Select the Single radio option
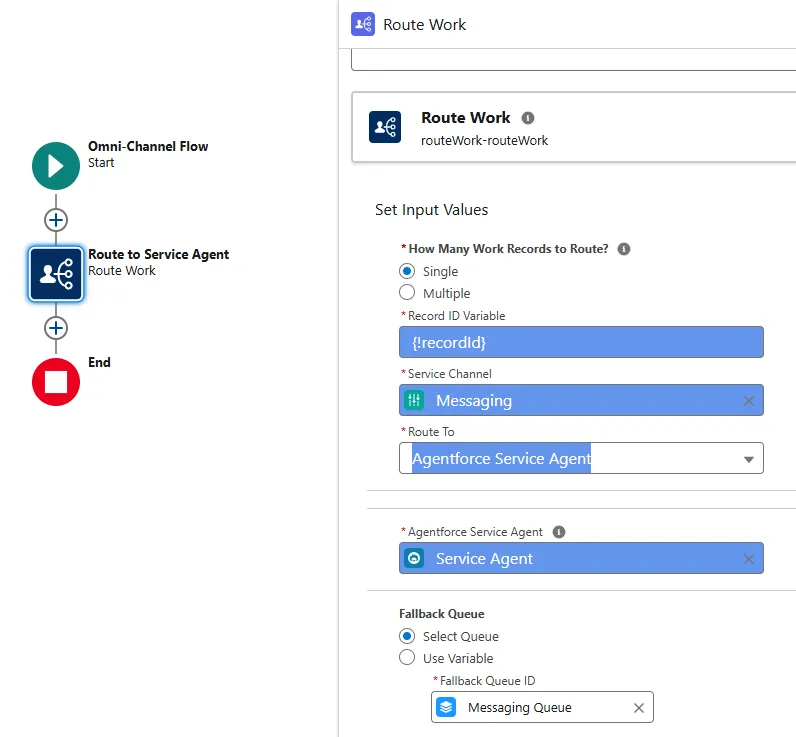 [407, 271]
